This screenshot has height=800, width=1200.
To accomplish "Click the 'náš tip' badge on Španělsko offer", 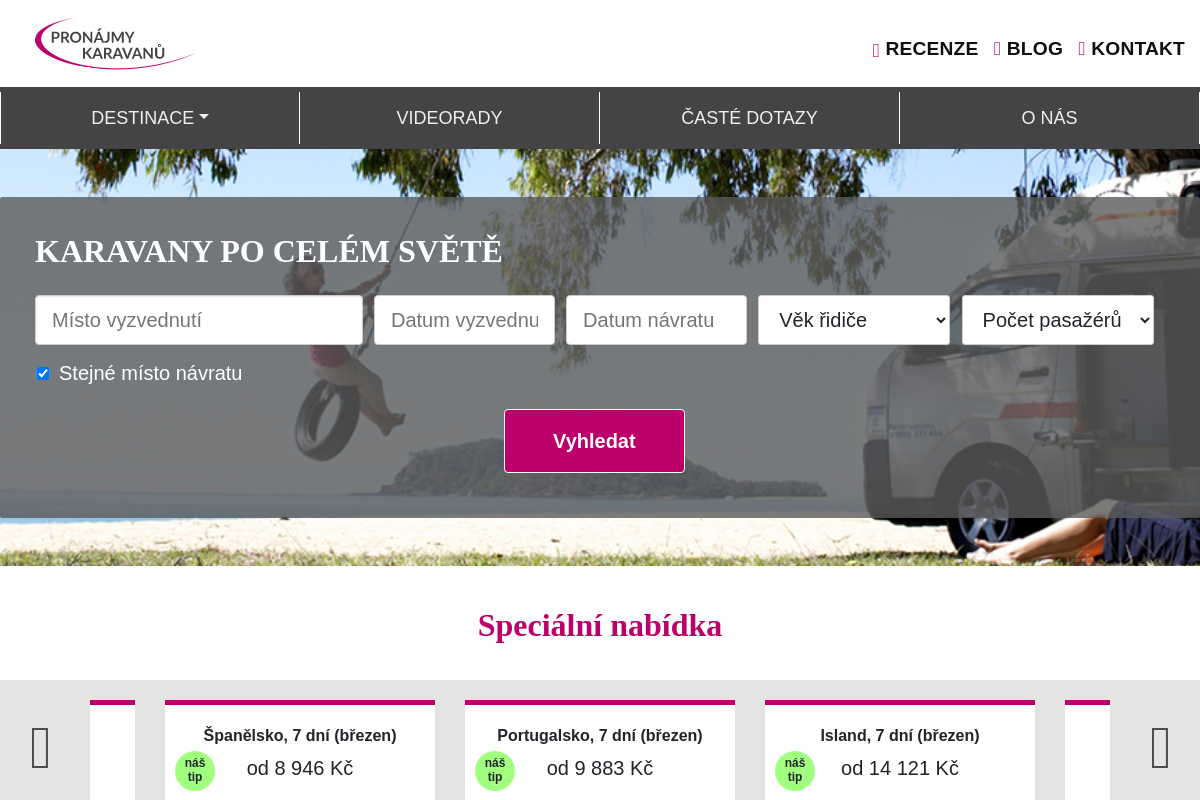I will click(x=195, y=771).
